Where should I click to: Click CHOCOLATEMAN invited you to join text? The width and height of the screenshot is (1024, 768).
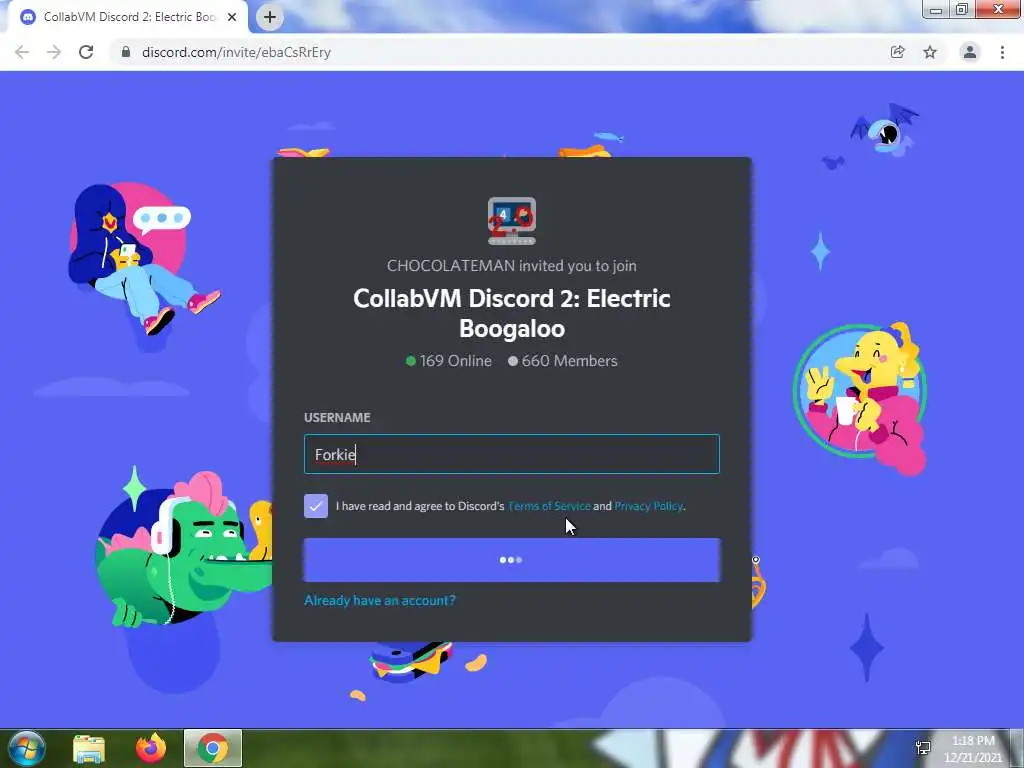click(x=512, y=266)
